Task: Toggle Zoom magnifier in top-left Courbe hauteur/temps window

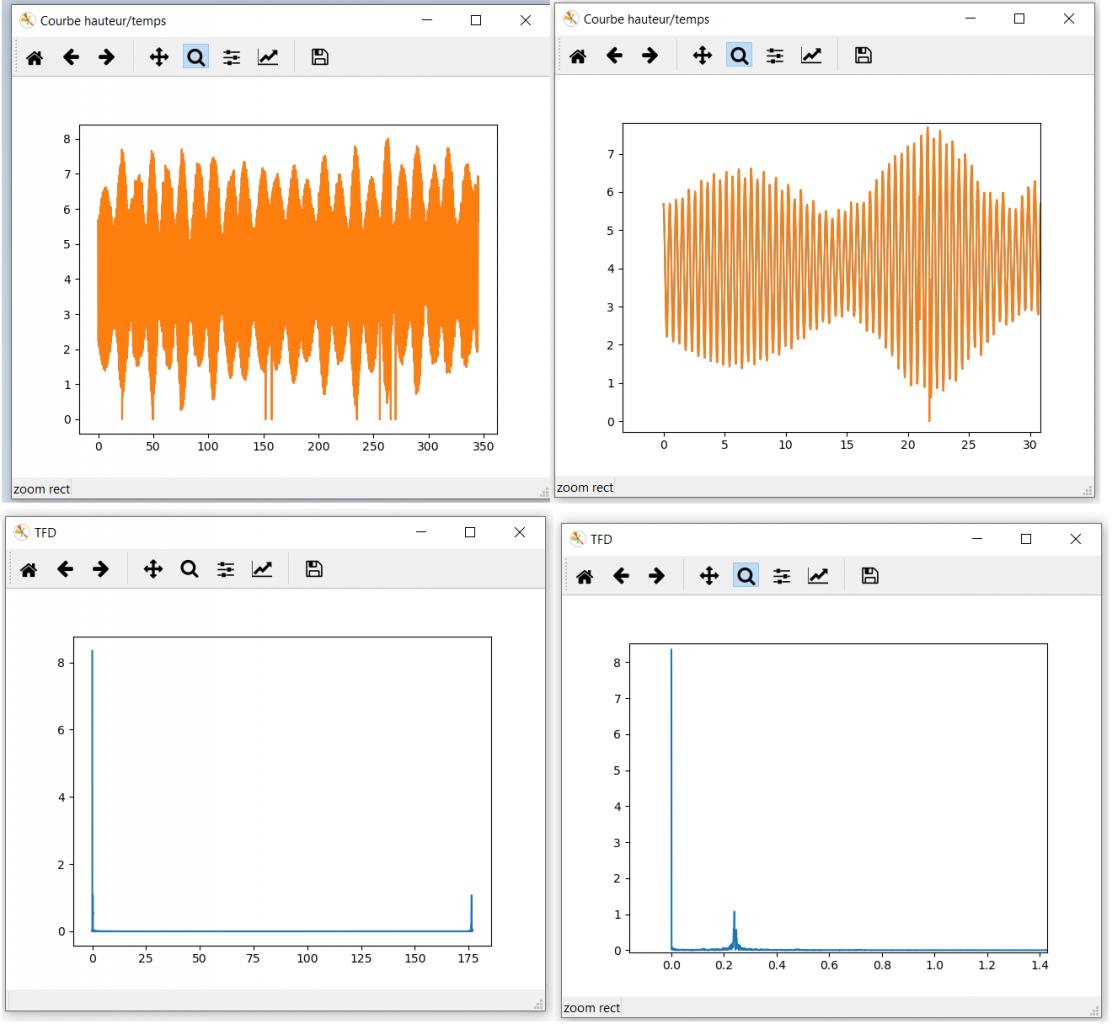Action: pos(196,57)
